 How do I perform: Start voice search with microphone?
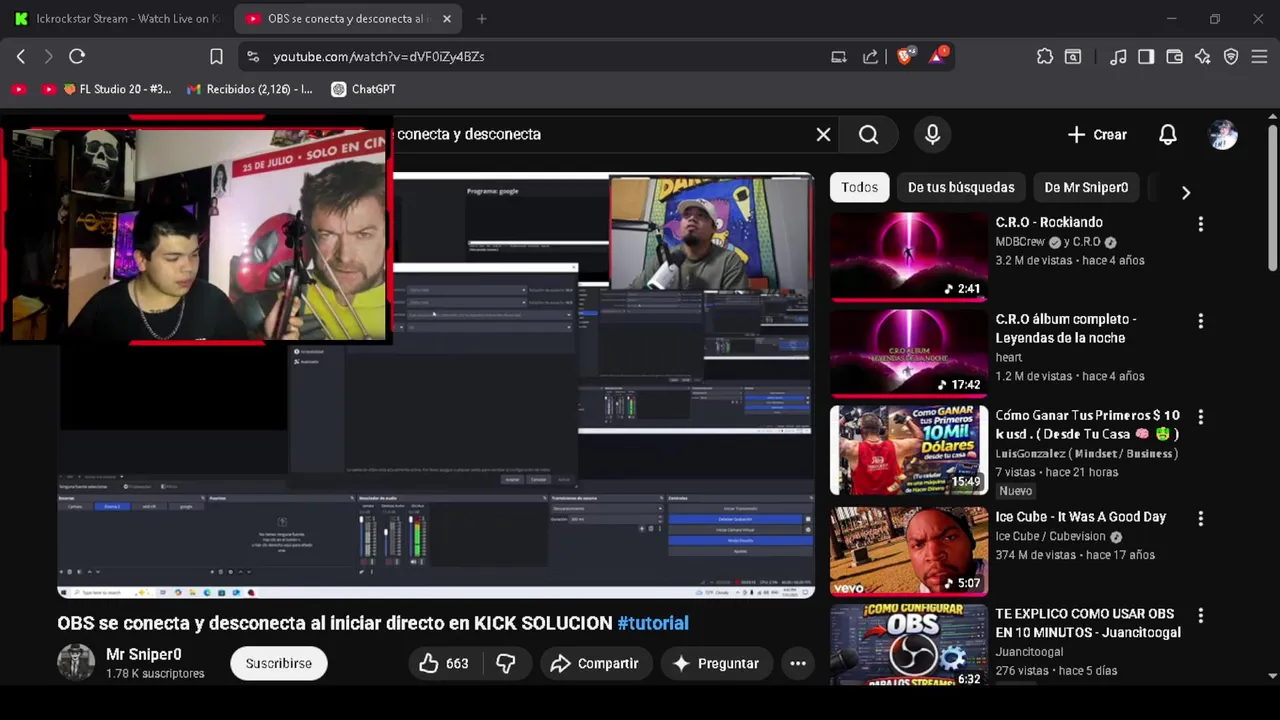(x=932, y=134)
